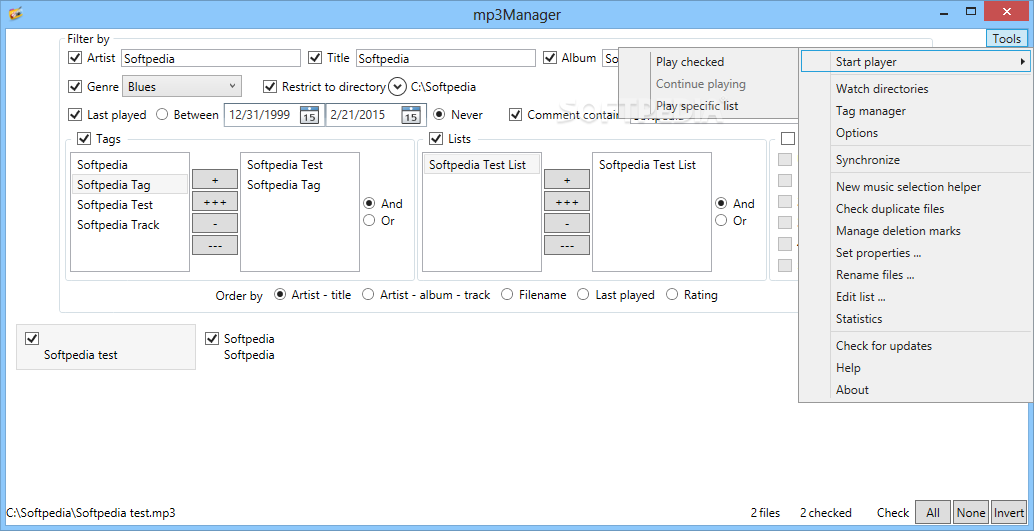Open the calendar picker for end date 2/21/2015
This screenshot has width=1034, height=531.
(x=411, y=115)
